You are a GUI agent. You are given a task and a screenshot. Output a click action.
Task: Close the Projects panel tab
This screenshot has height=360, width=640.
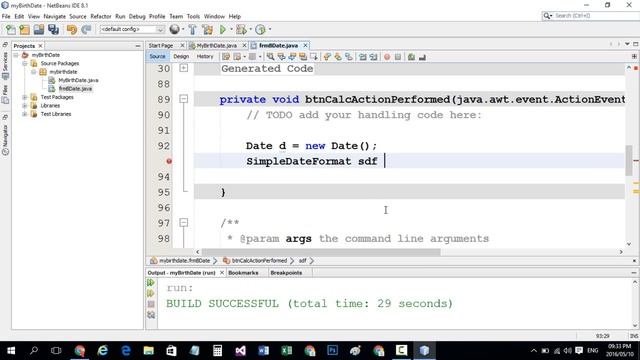coord(40,46)
